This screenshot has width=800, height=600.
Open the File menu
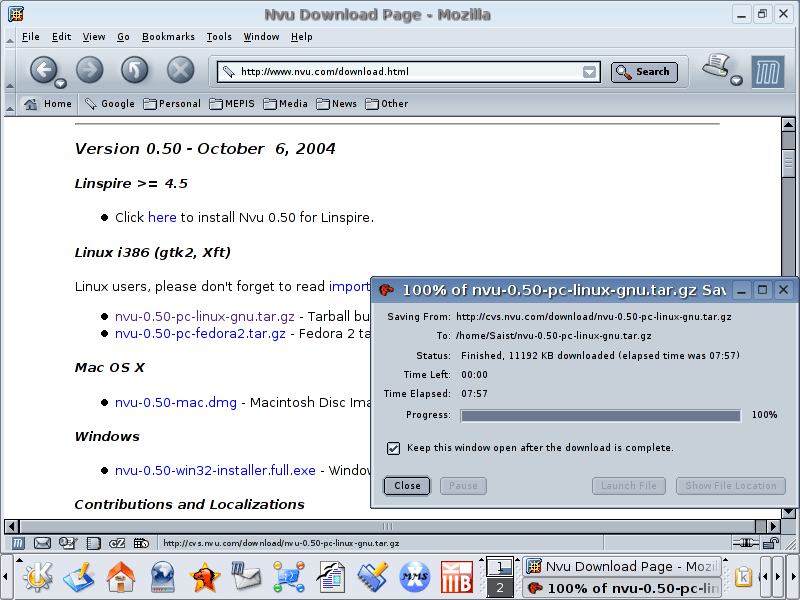(x=31, y=37)
